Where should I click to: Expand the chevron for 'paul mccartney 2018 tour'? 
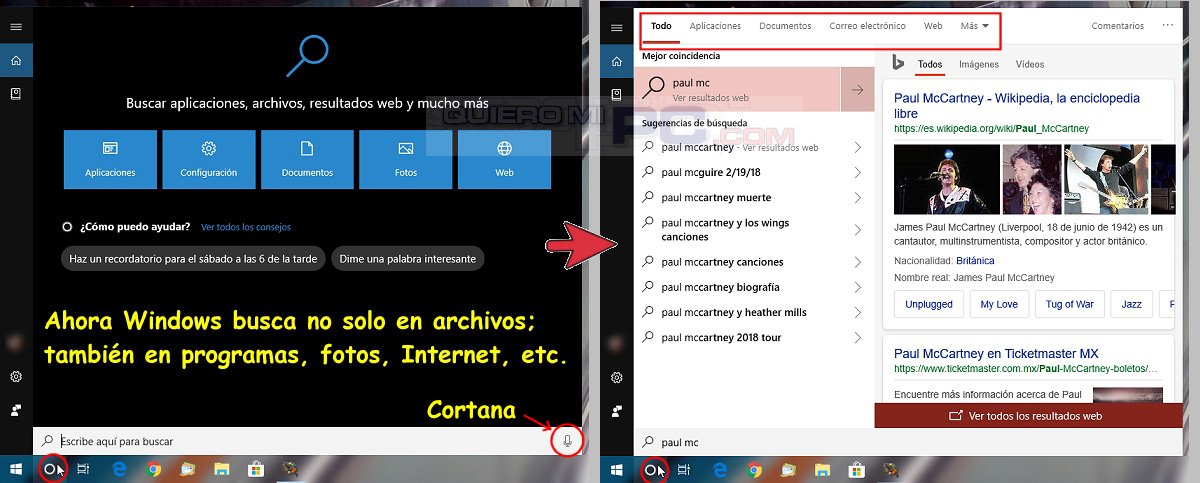[858, 337]
